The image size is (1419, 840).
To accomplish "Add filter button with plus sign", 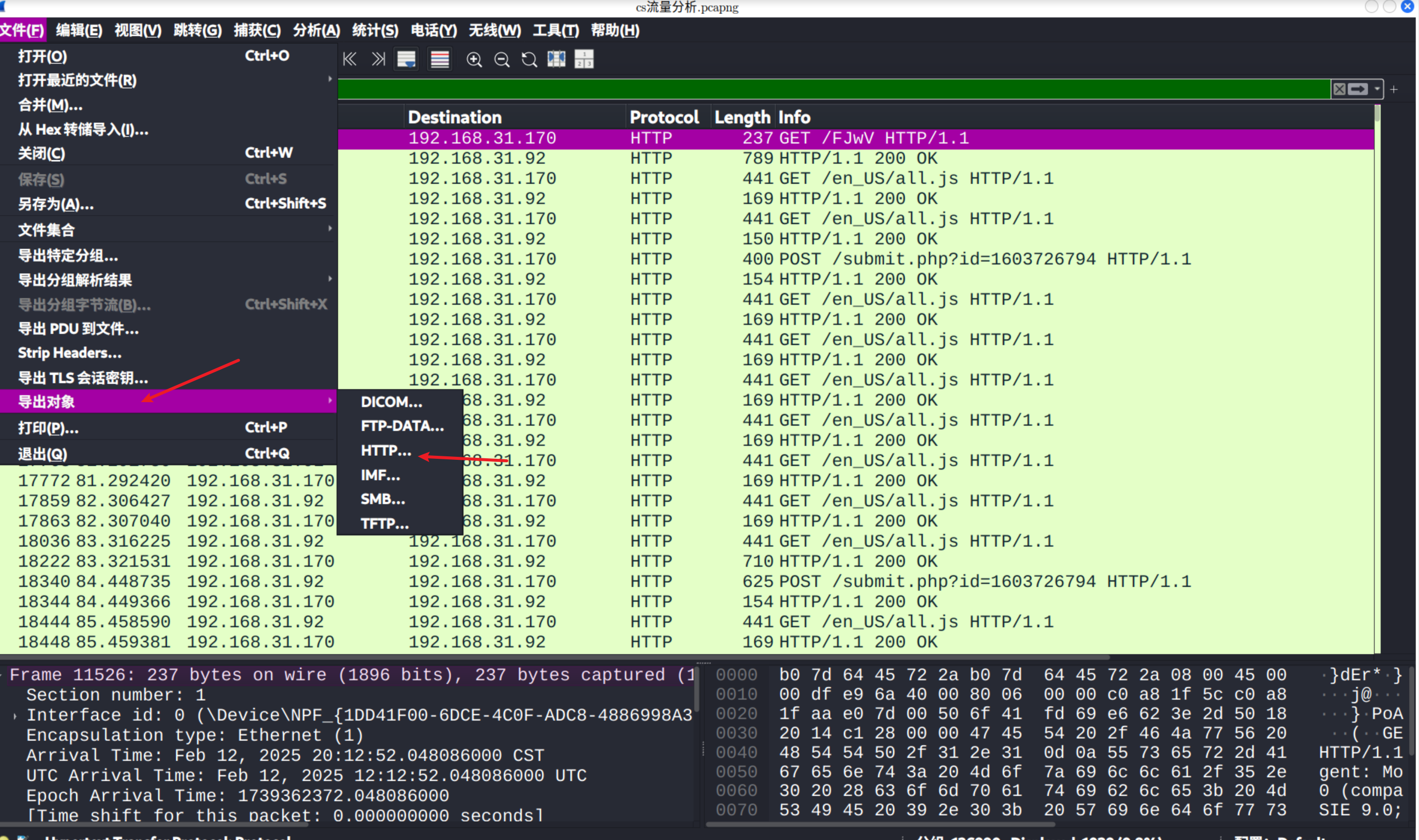I will [1394, 90].
